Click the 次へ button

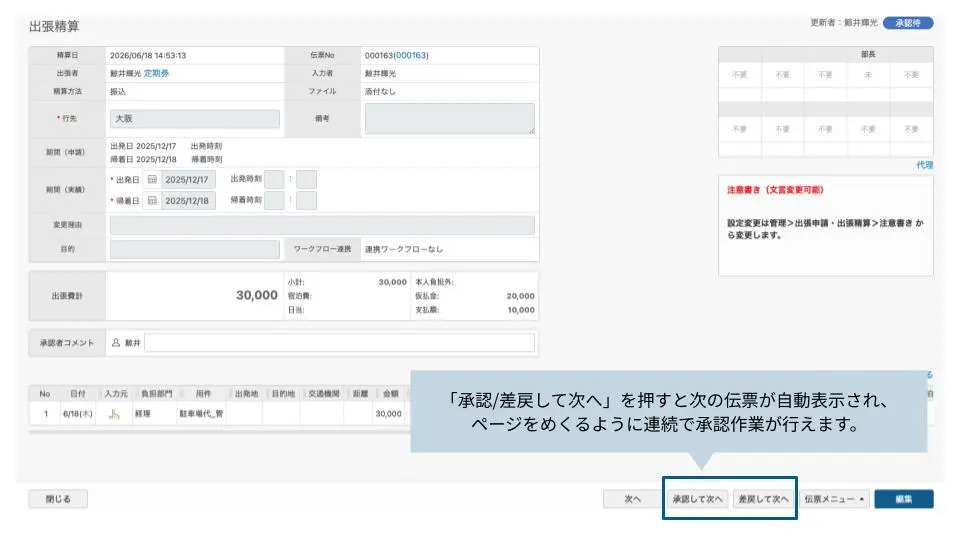click(x=632, y=499)
